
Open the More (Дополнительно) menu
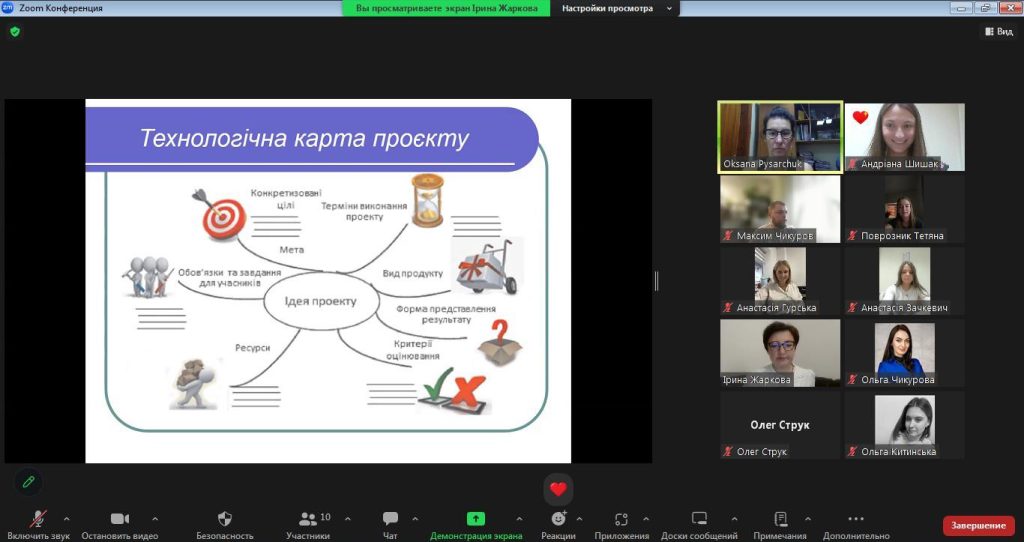(x=855, y=519)
